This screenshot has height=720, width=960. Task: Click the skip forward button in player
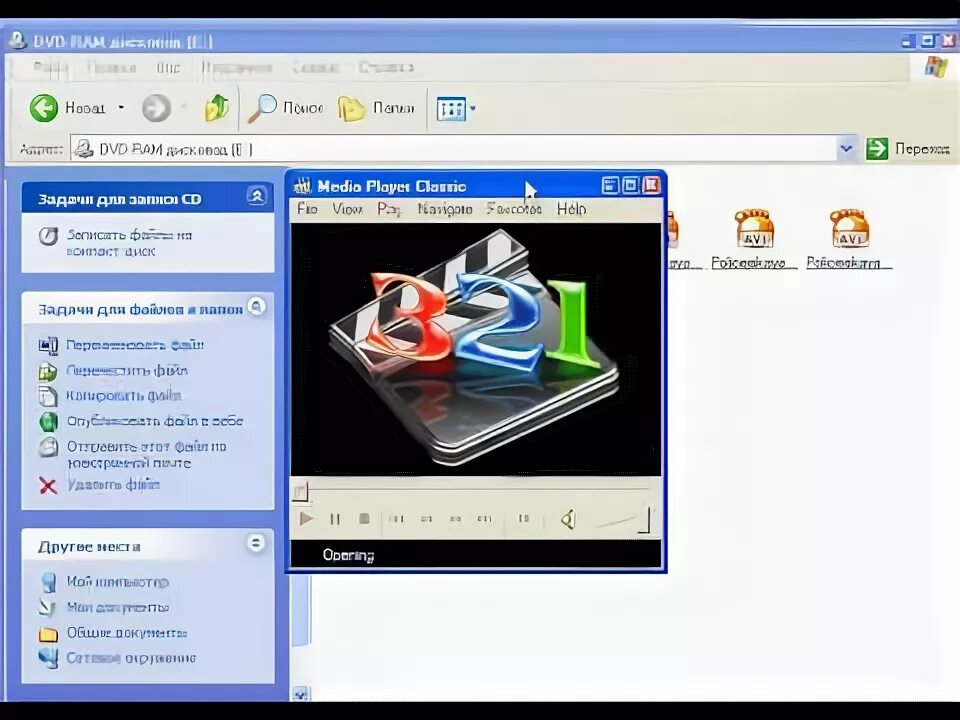[485, 519]
